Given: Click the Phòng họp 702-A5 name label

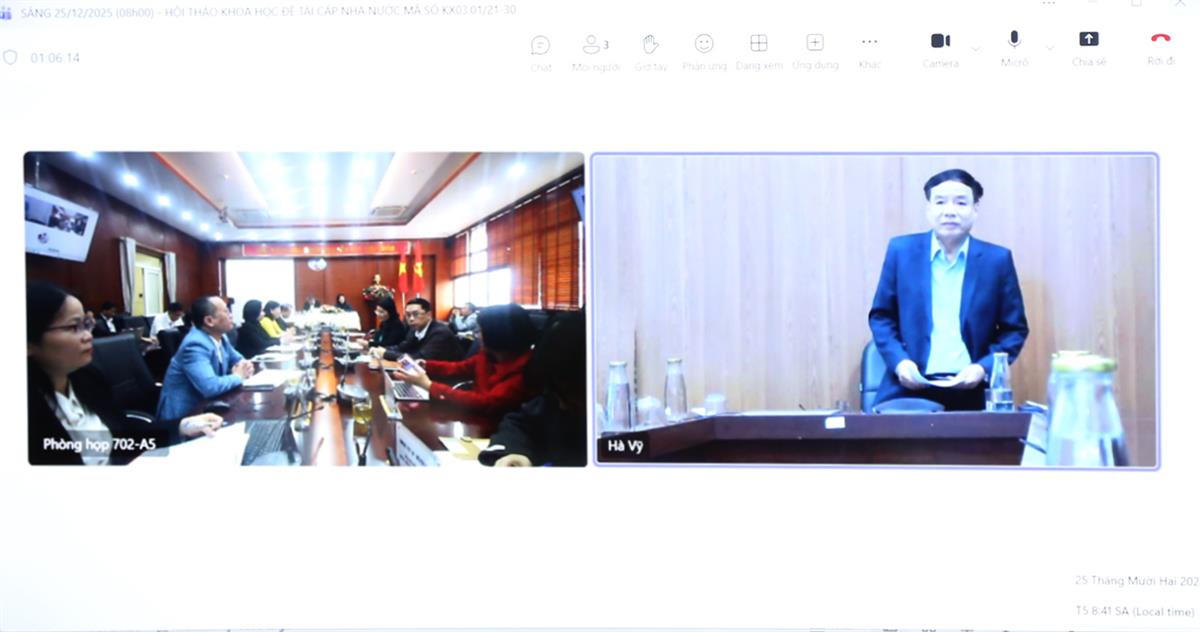Looking at the screenshot, I should tap(99, 444).
